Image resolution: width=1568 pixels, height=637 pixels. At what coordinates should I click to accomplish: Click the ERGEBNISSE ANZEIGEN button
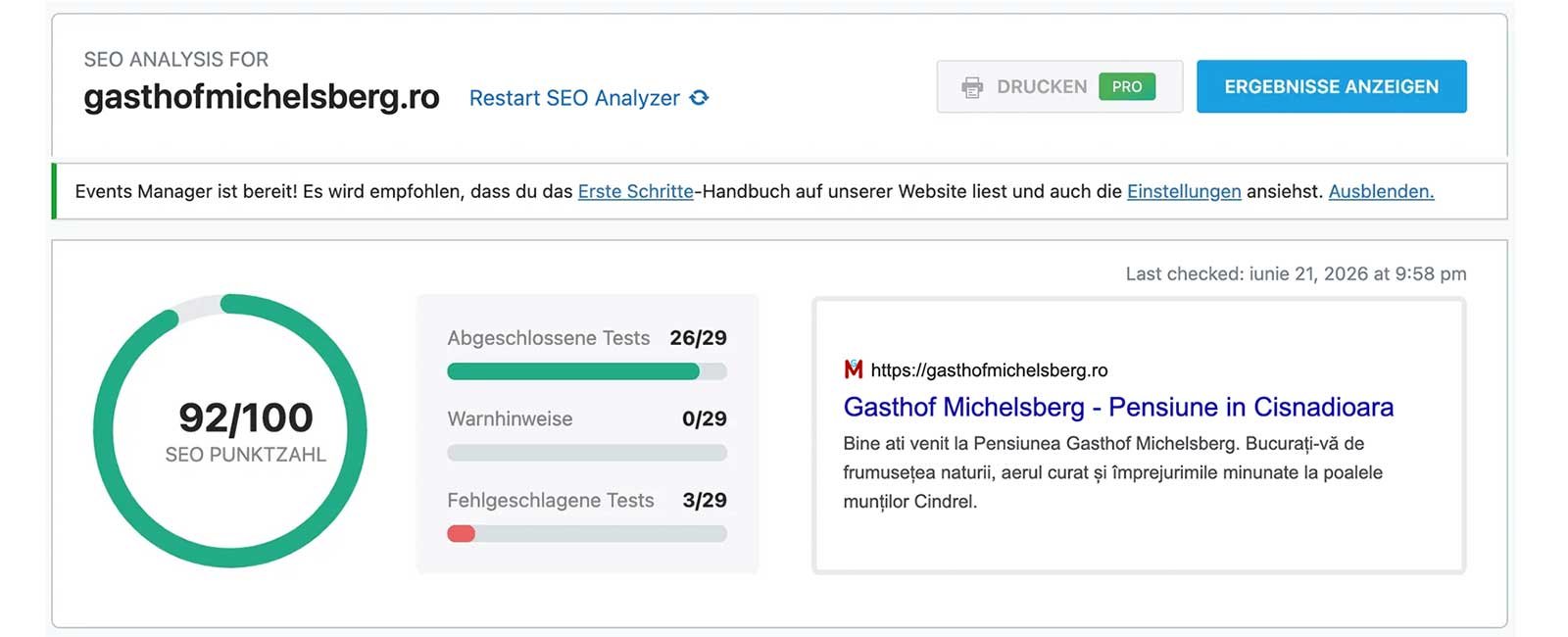click(1331, 86)
